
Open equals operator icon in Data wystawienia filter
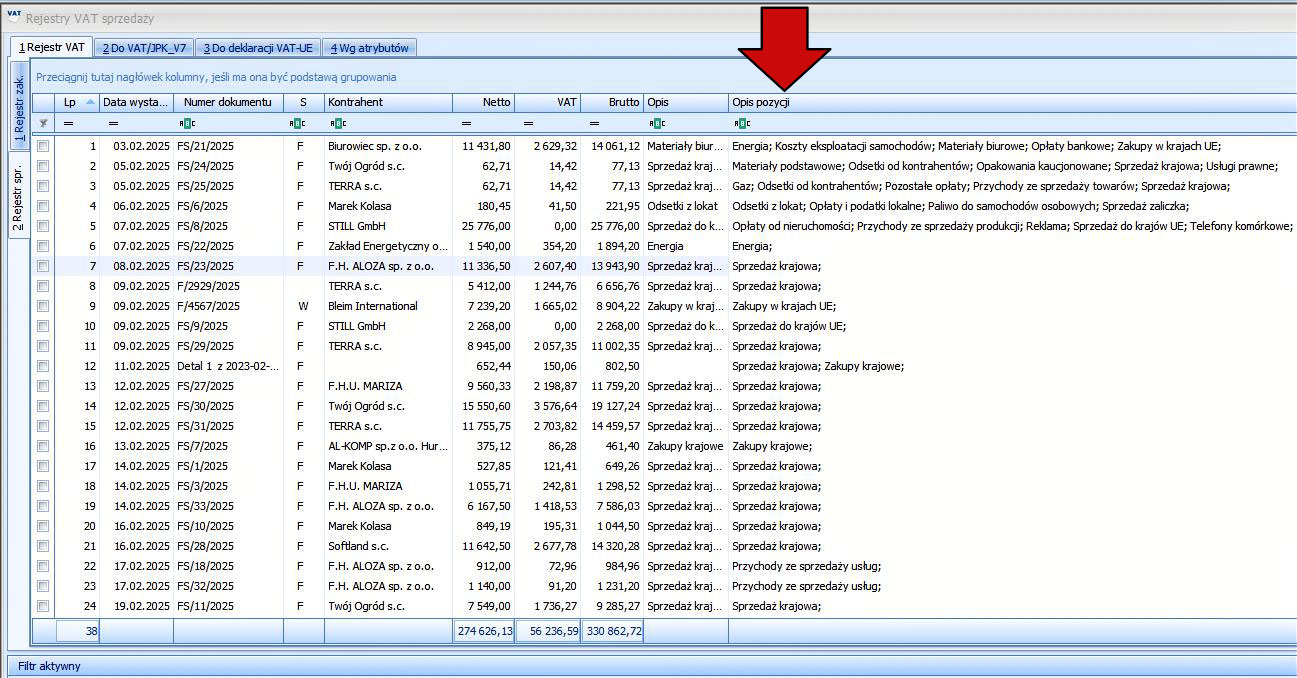tap(114, 124)
